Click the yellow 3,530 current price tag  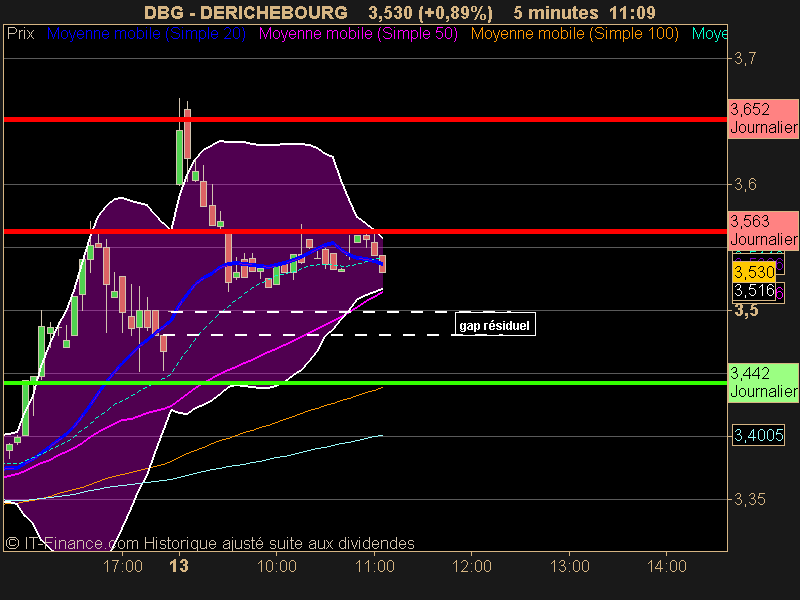pyautogui.click(x=754, y=272)
